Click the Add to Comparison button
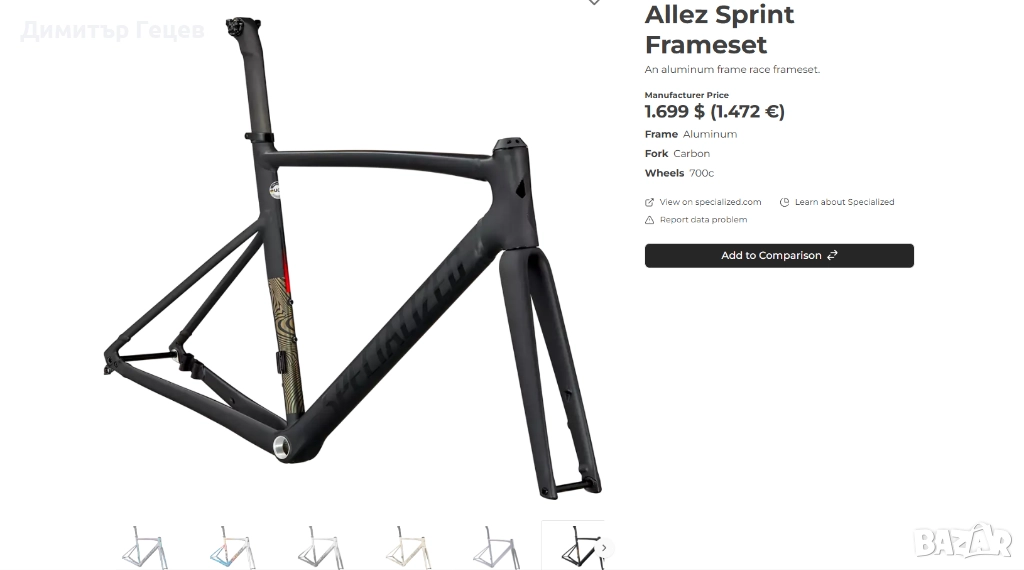Screen dimensions: 1024x570 779,255
